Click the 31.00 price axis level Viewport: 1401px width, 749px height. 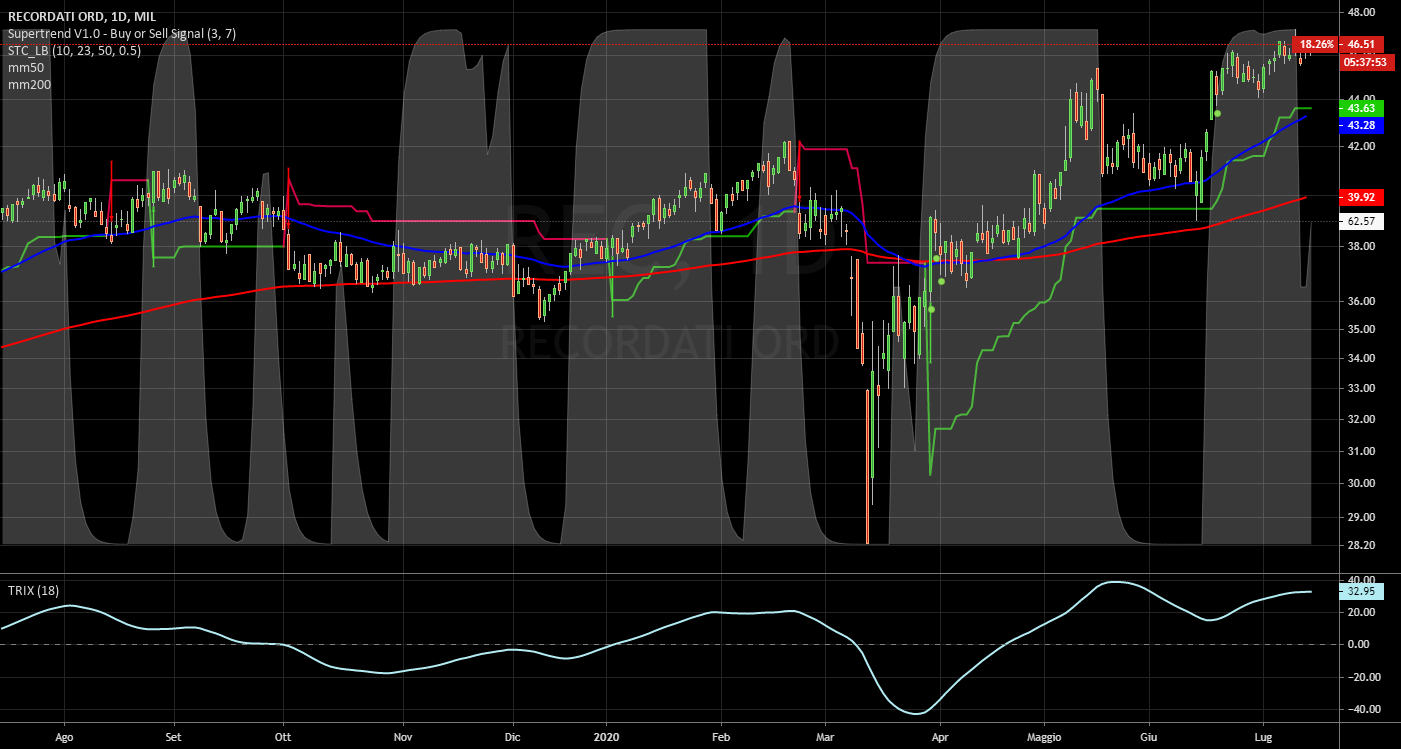[x=1360, y=451]
